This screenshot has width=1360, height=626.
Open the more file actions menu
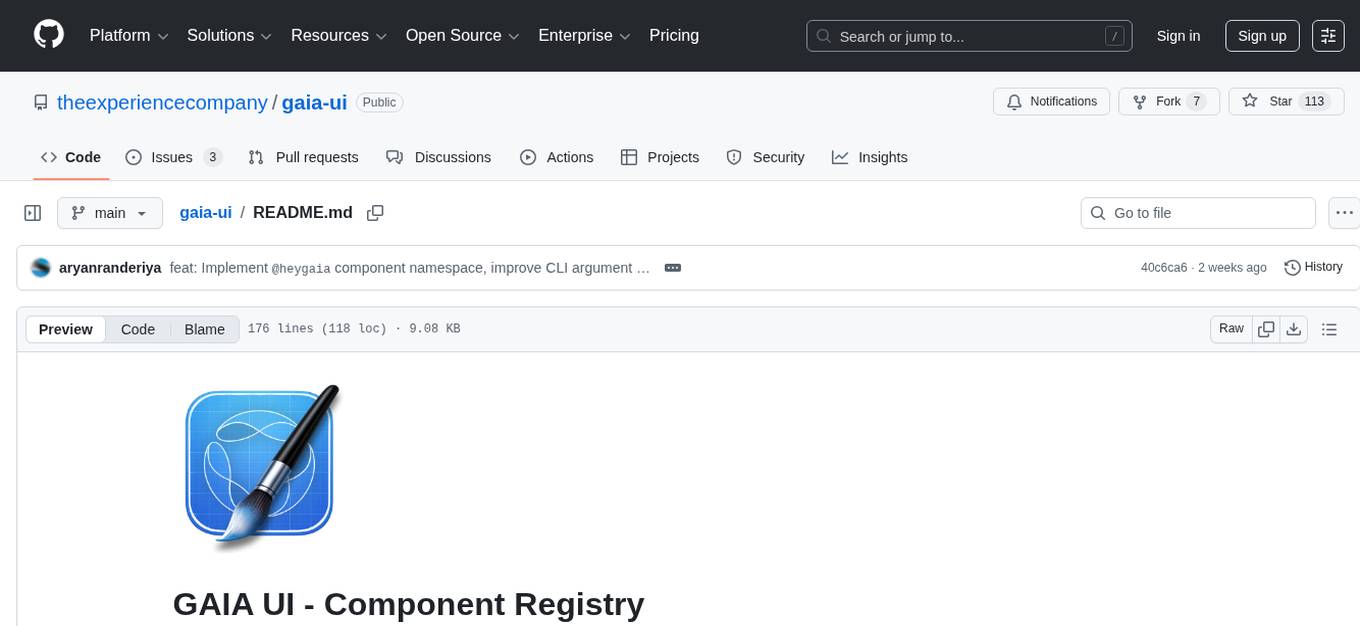click(1344, 212)
